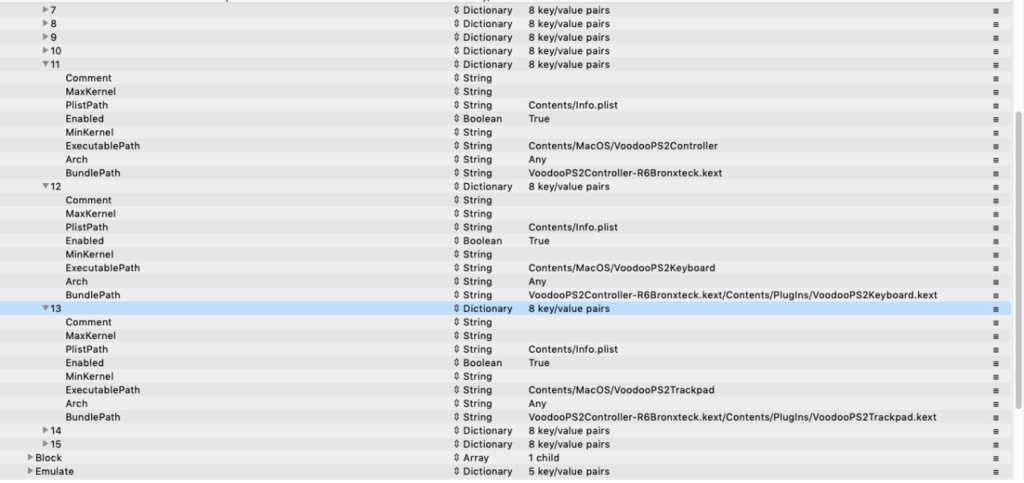Collapse dictionary item 11
This screenshot has height=483, width=1024.
tap(45, 65)
